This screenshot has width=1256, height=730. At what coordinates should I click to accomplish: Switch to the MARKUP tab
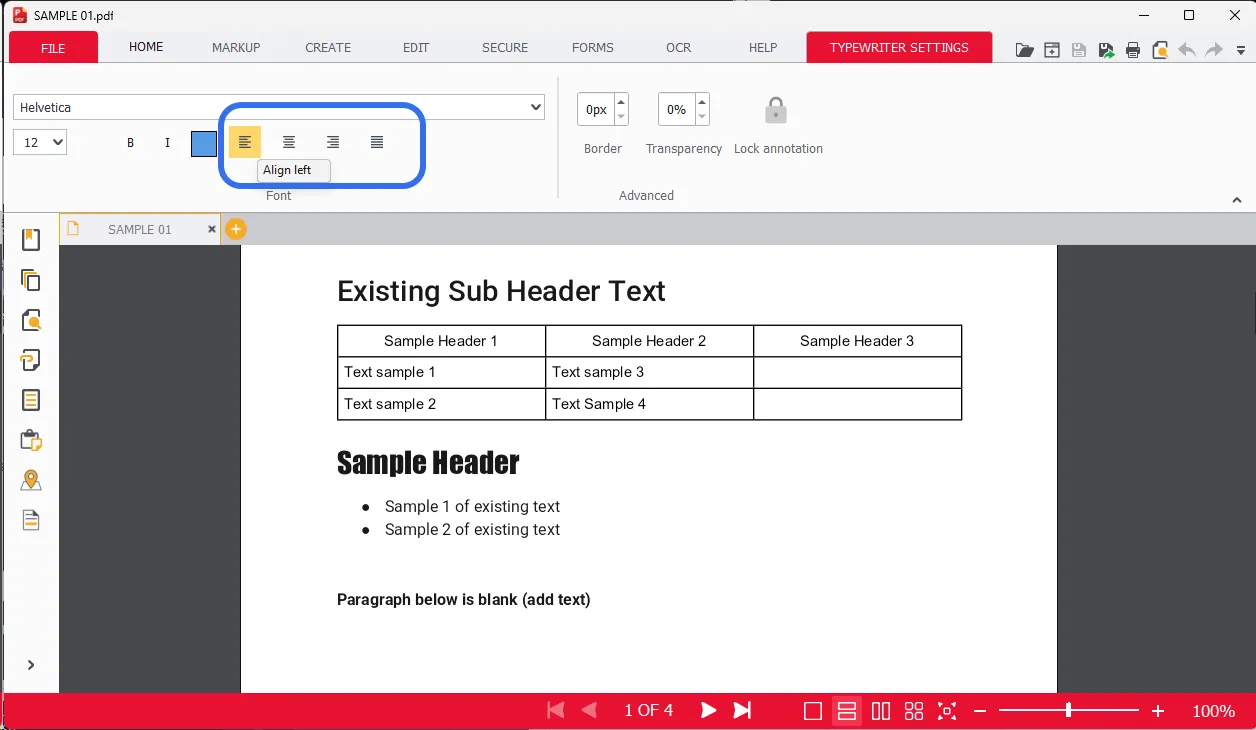coord(236,47)
